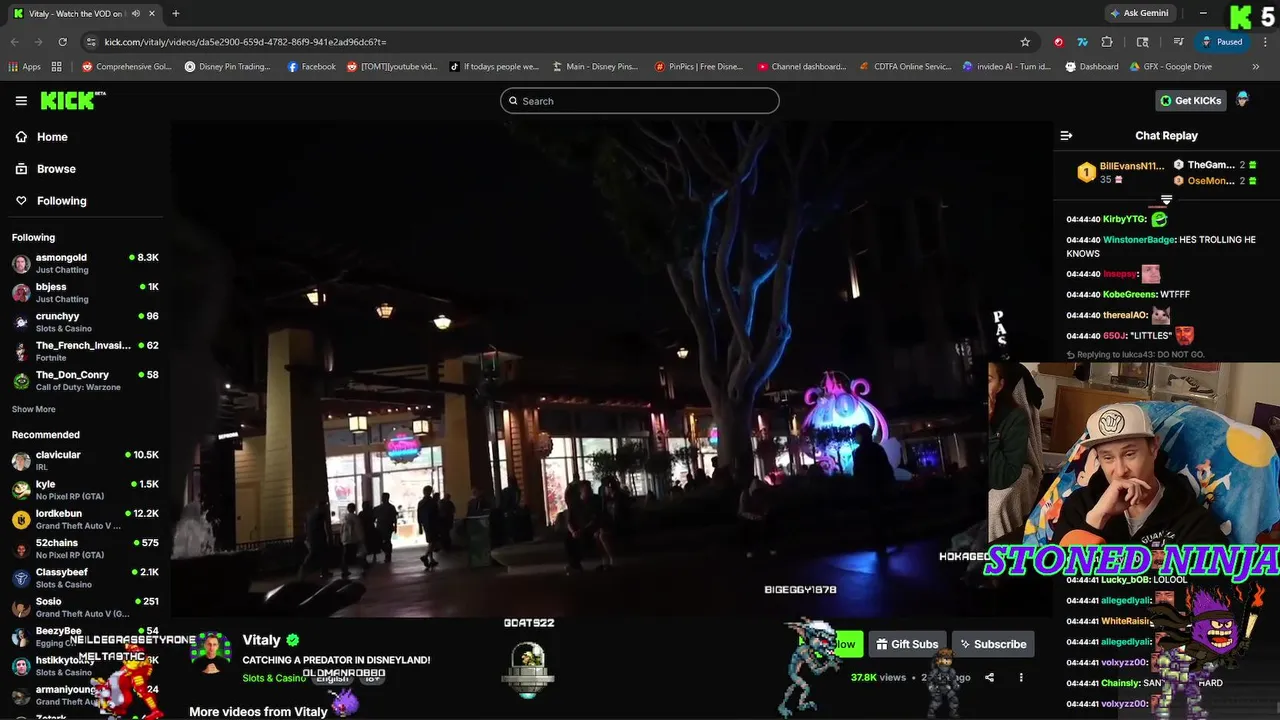Open Comprehensive Gol... bookmark

coord(127,67)
